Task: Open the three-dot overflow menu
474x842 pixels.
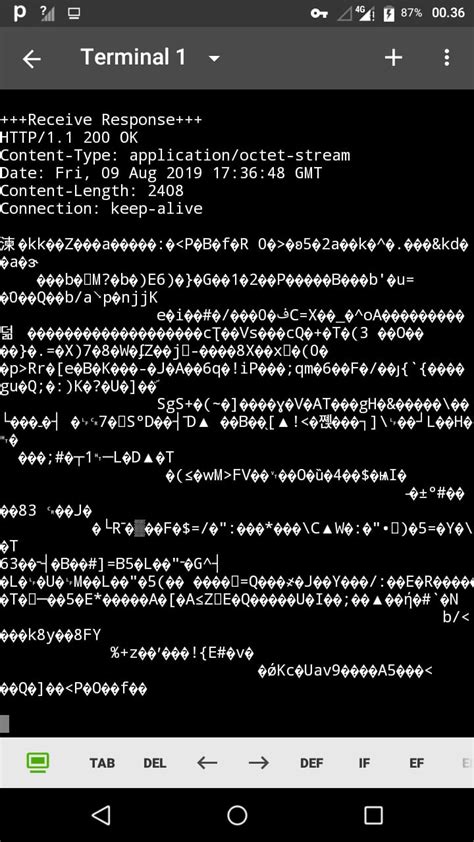Action: point(447,58)
